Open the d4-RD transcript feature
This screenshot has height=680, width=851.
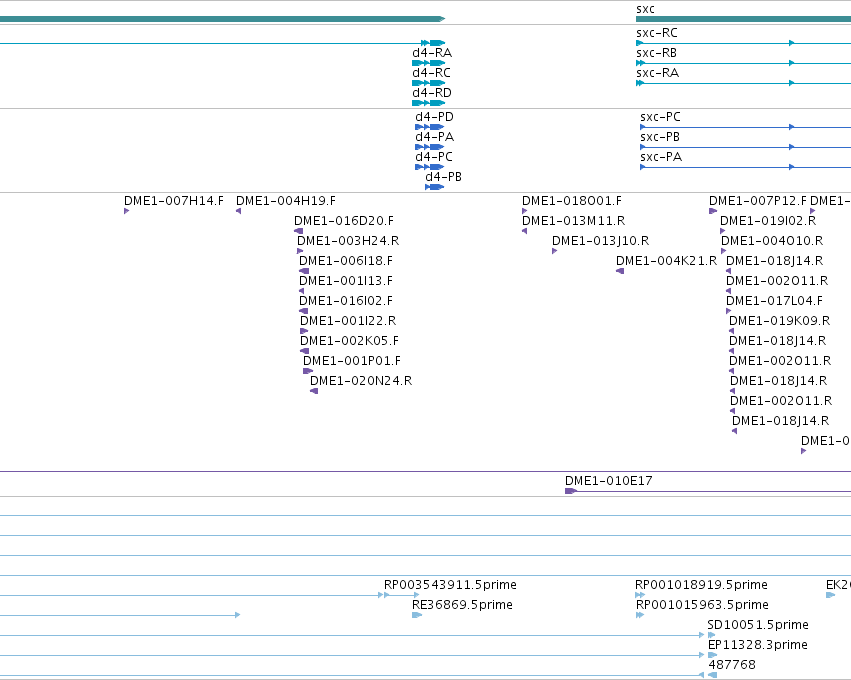pyautogui.click(x=428, y=103)
